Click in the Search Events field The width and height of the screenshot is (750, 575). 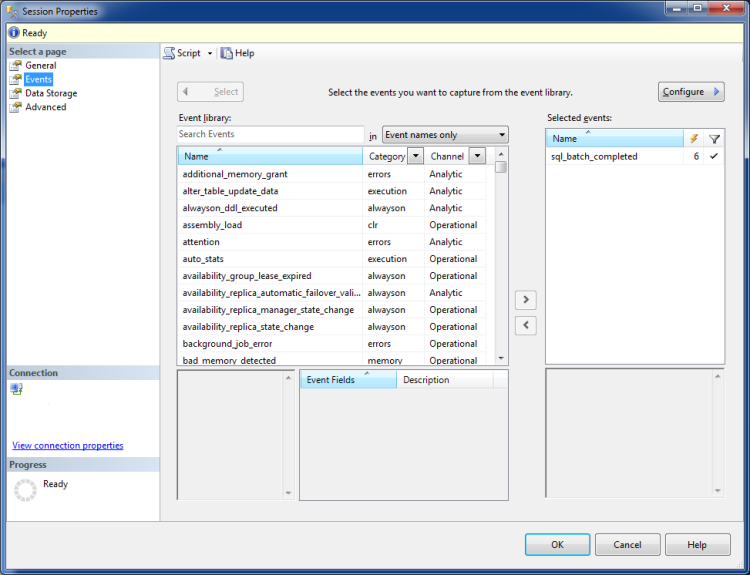pyautogui.click(x=270, y=134)
